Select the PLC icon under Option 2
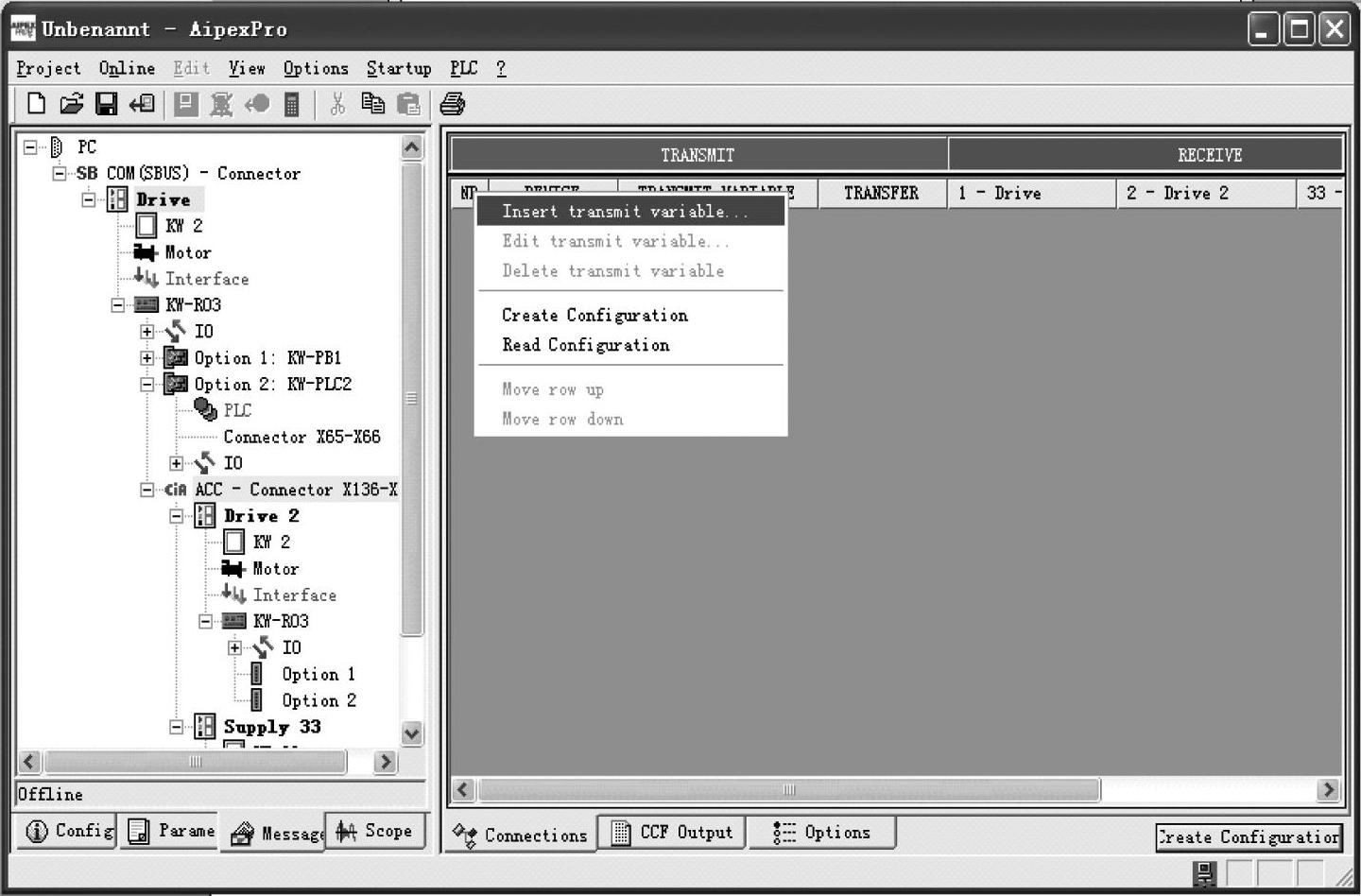Image resolution: width=1361 pixels, height=896 pixels. [205, 409]
